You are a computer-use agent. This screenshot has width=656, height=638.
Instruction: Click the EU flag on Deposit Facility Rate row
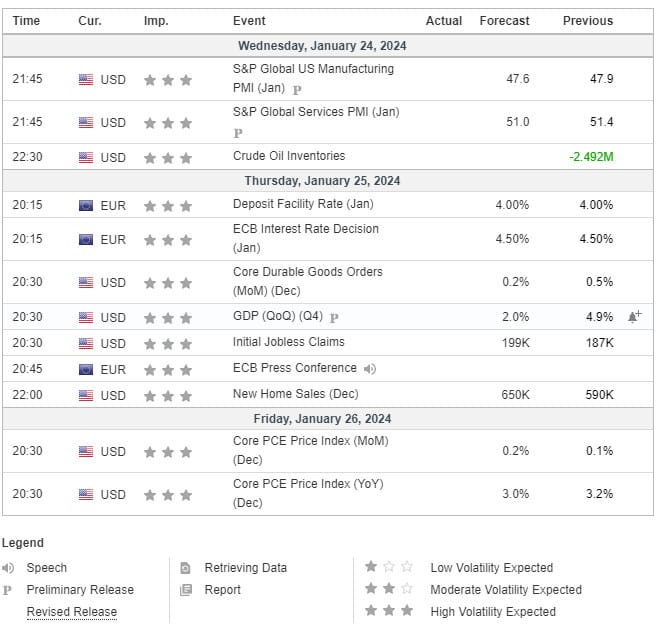86,205
